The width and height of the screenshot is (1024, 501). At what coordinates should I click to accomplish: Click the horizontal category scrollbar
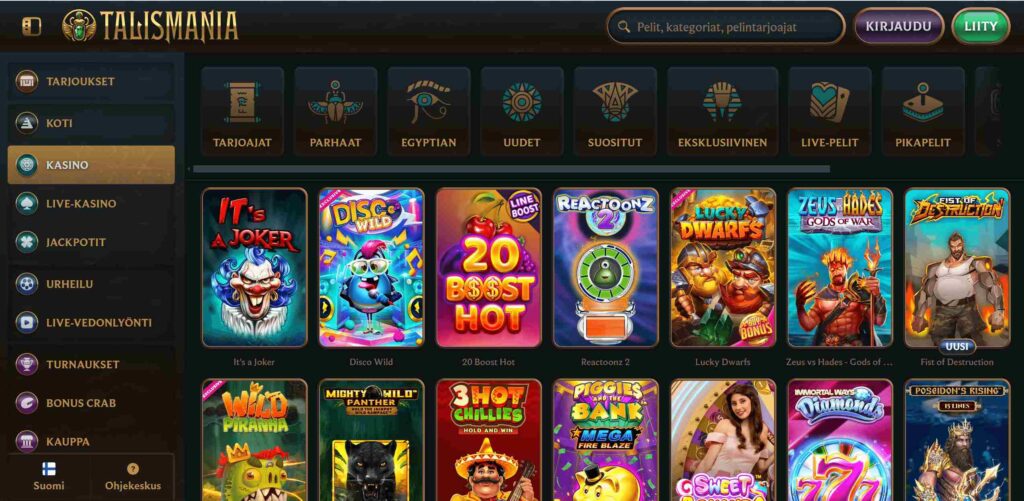(511, 169)
